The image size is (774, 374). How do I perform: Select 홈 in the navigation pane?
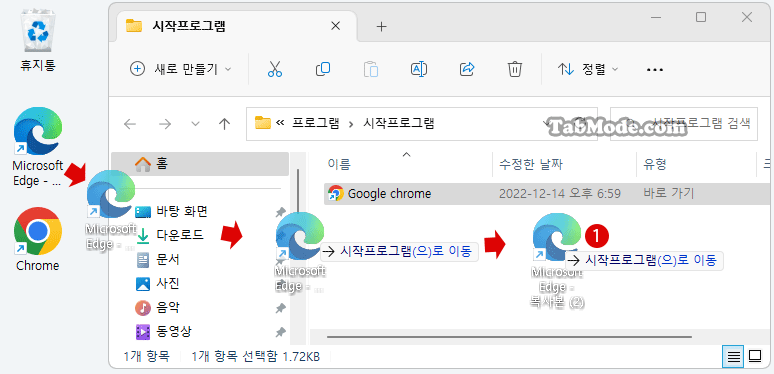coord(200,164)
